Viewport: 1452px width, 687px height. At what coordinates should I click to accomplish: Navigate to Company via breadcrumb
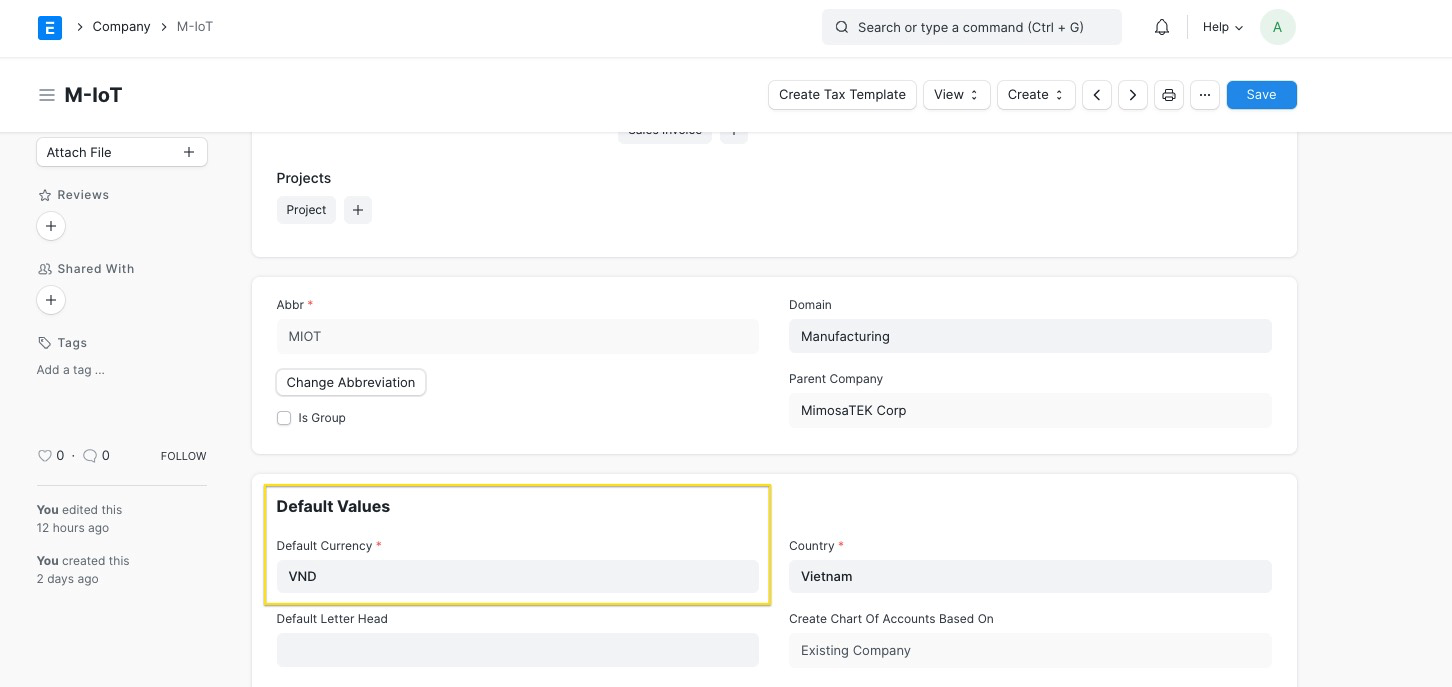click(x=121, y=27)
